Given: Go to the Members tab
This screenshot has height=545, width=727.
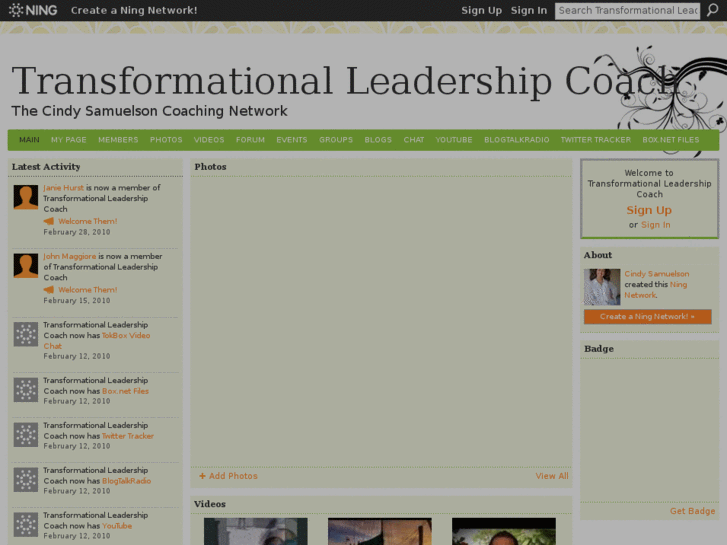Looking at the screenshot, I should (118, 140).
